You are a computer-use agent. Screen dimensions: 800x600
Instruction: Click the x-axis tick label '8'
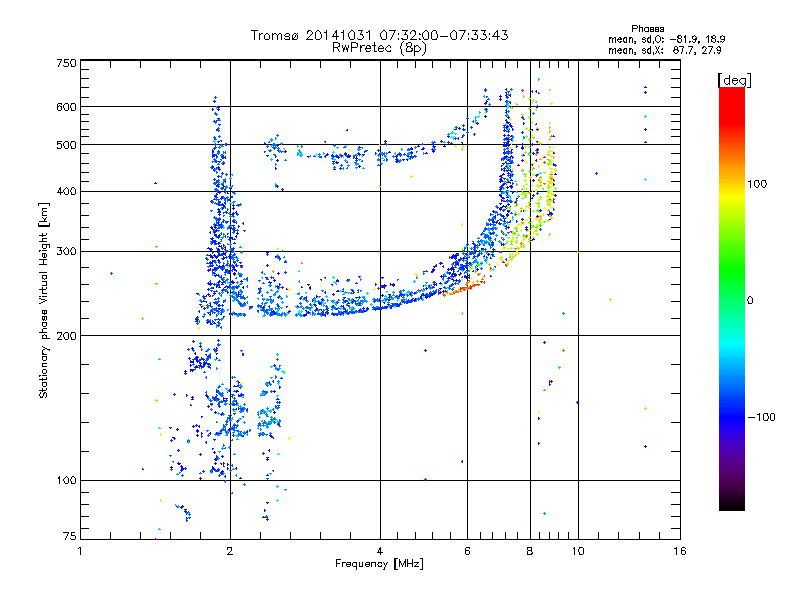pyautogui.click(x=530, y=551)
